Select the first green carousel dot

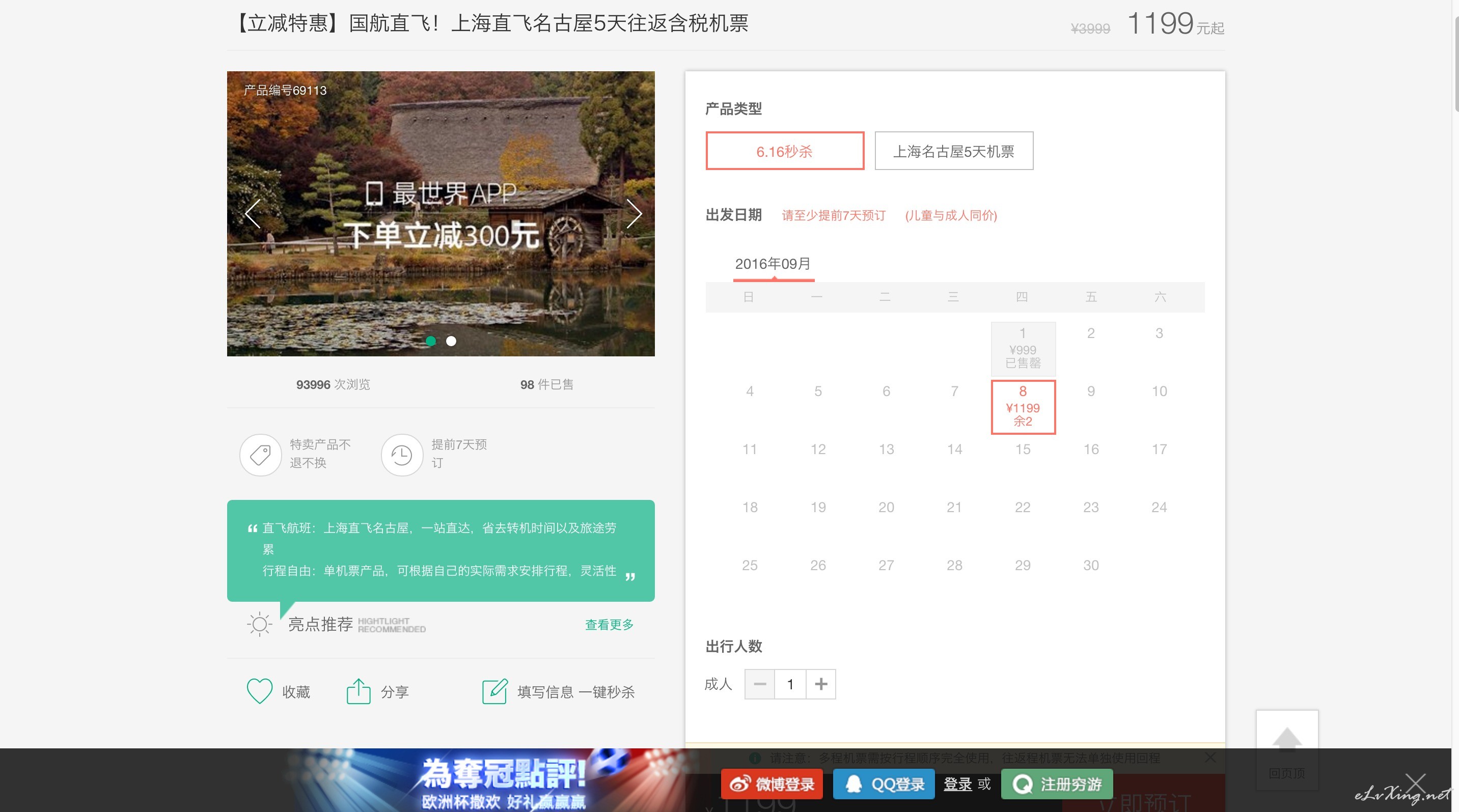431,341
